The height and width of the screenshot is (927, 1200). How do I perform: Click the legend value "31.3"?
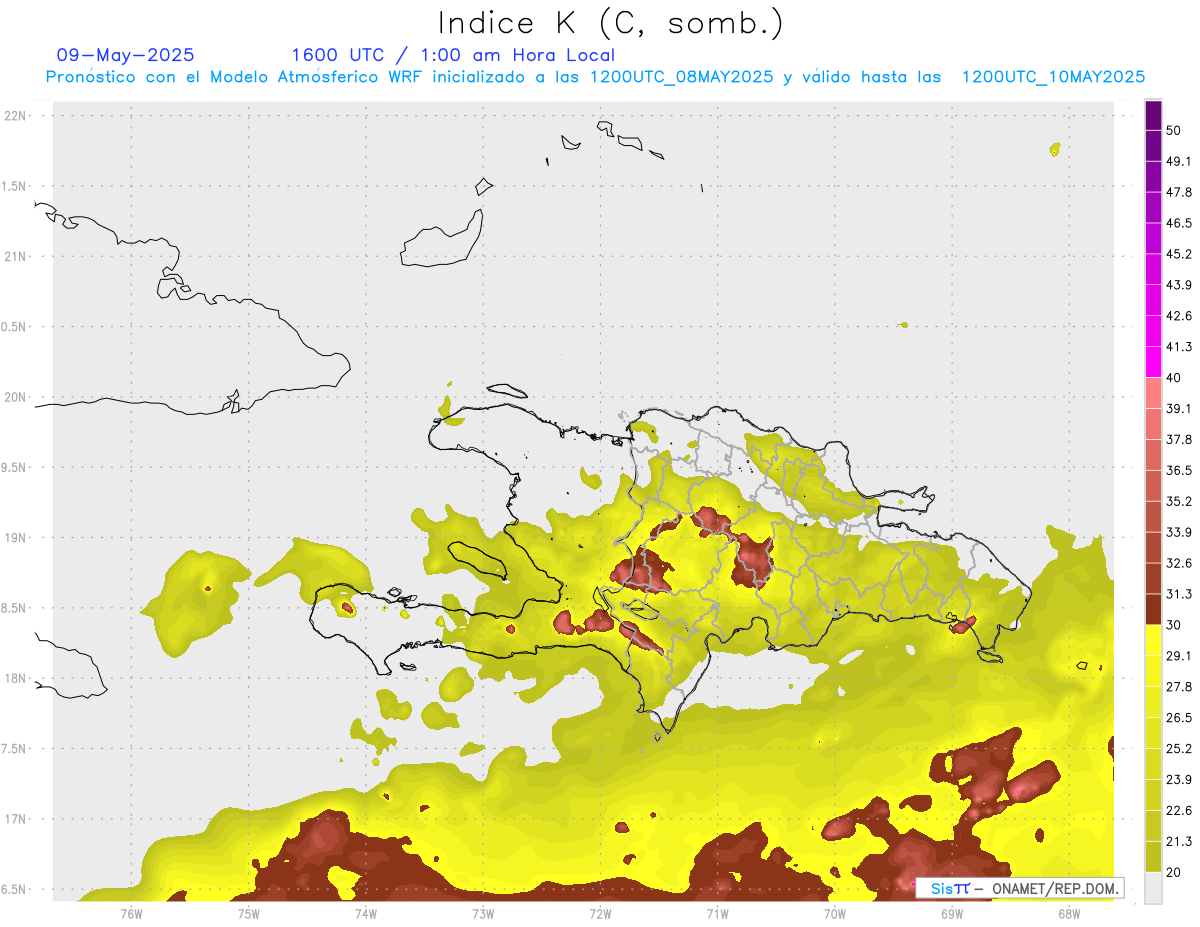(1180, 594)
